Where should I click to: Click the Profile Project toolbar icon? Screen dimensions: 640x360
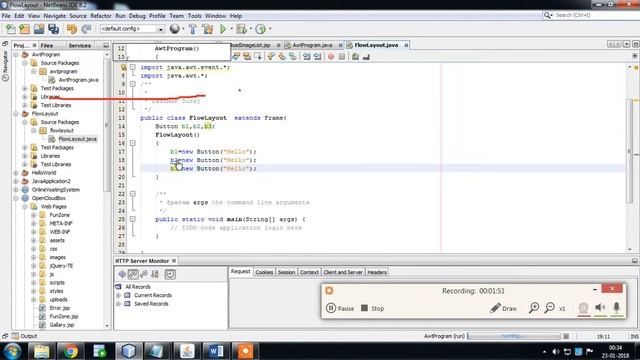tap(260, 29)
